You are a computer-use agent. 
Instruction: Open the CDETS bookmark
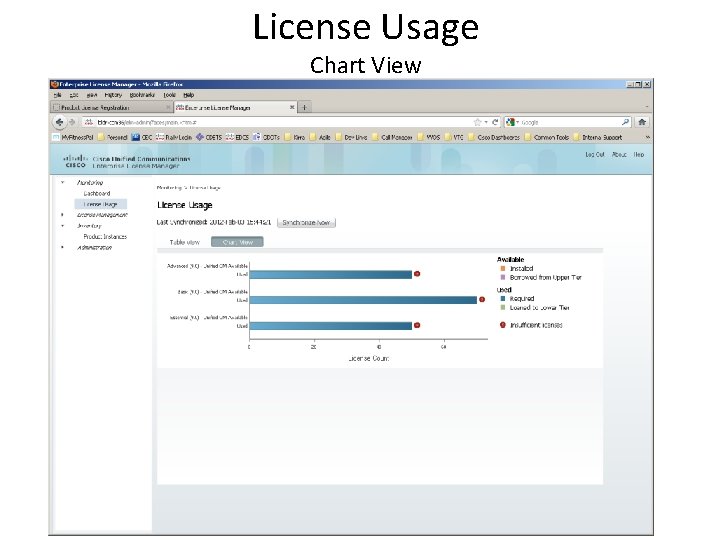pyautogui.click(x=209, y=137)
